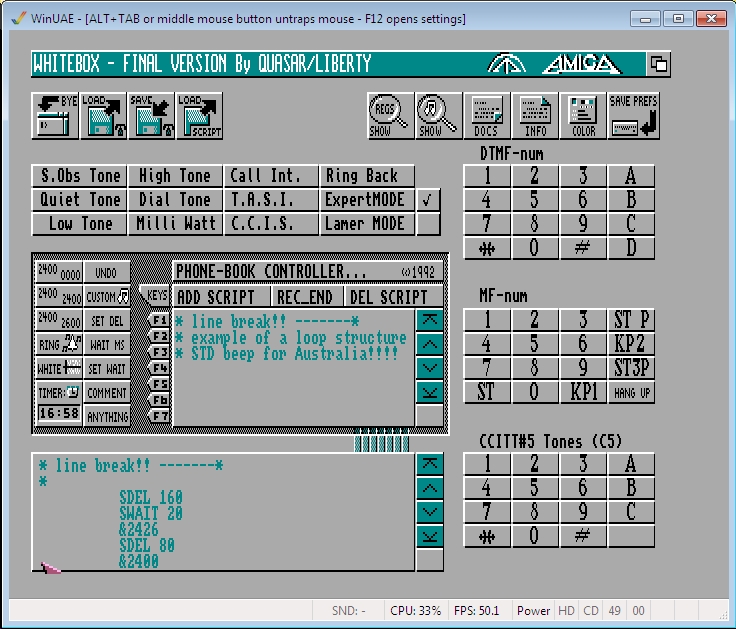The height and width of the screenshot is (629, 736).
Task: Click the COMMENT button
Action: point(107,392)
